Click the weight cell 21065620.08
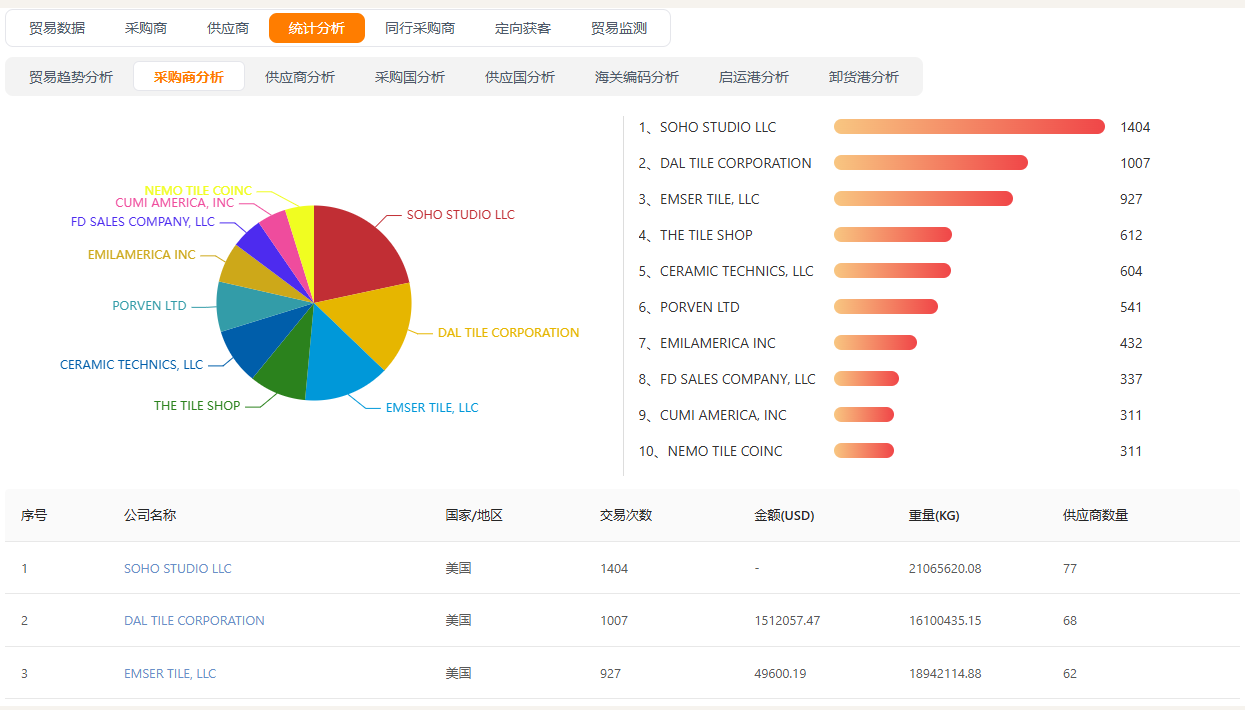The height and width of the screenshot is (710, 1245). 945,568
